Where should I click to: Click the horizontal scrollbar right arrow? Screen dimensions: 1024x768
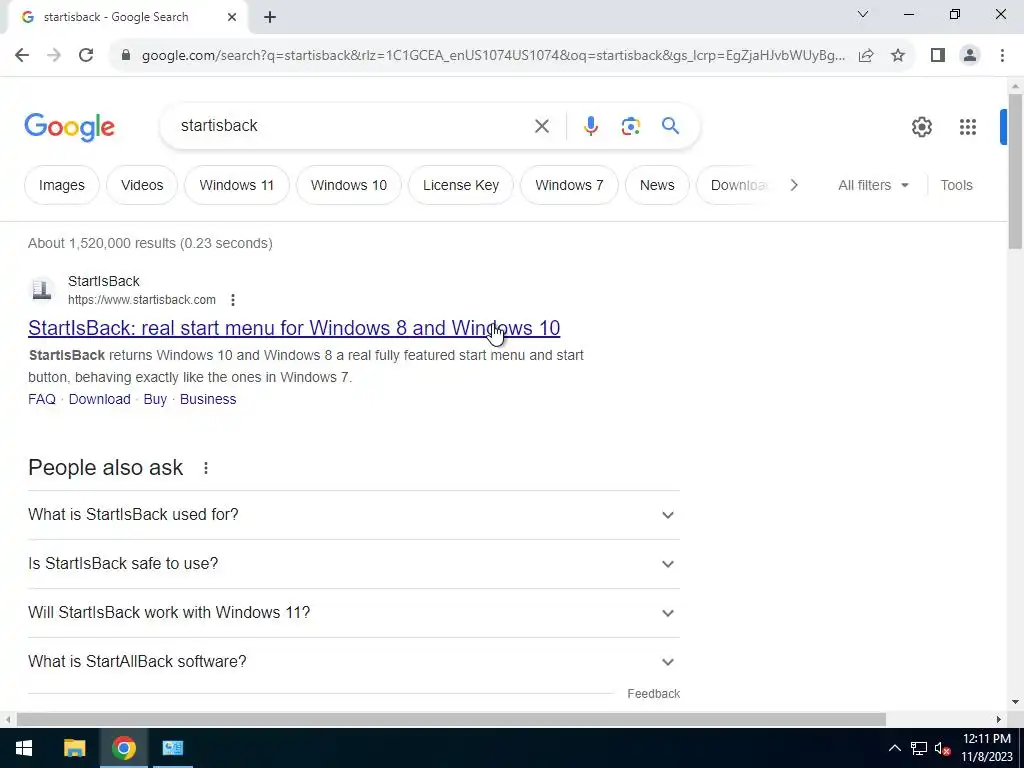(x=999, y=719)
